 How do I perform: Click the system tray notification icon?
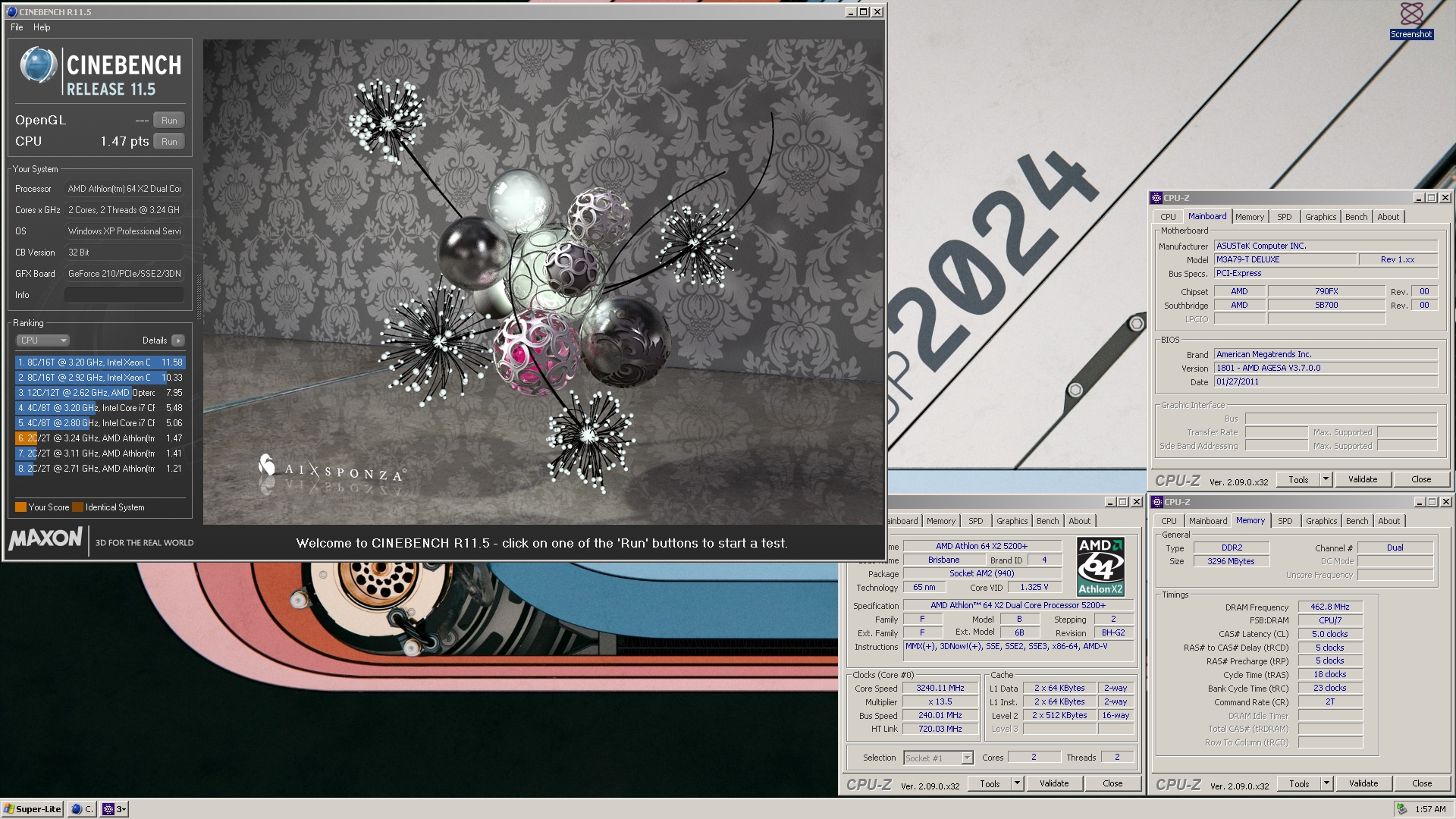coord(1402,809)
